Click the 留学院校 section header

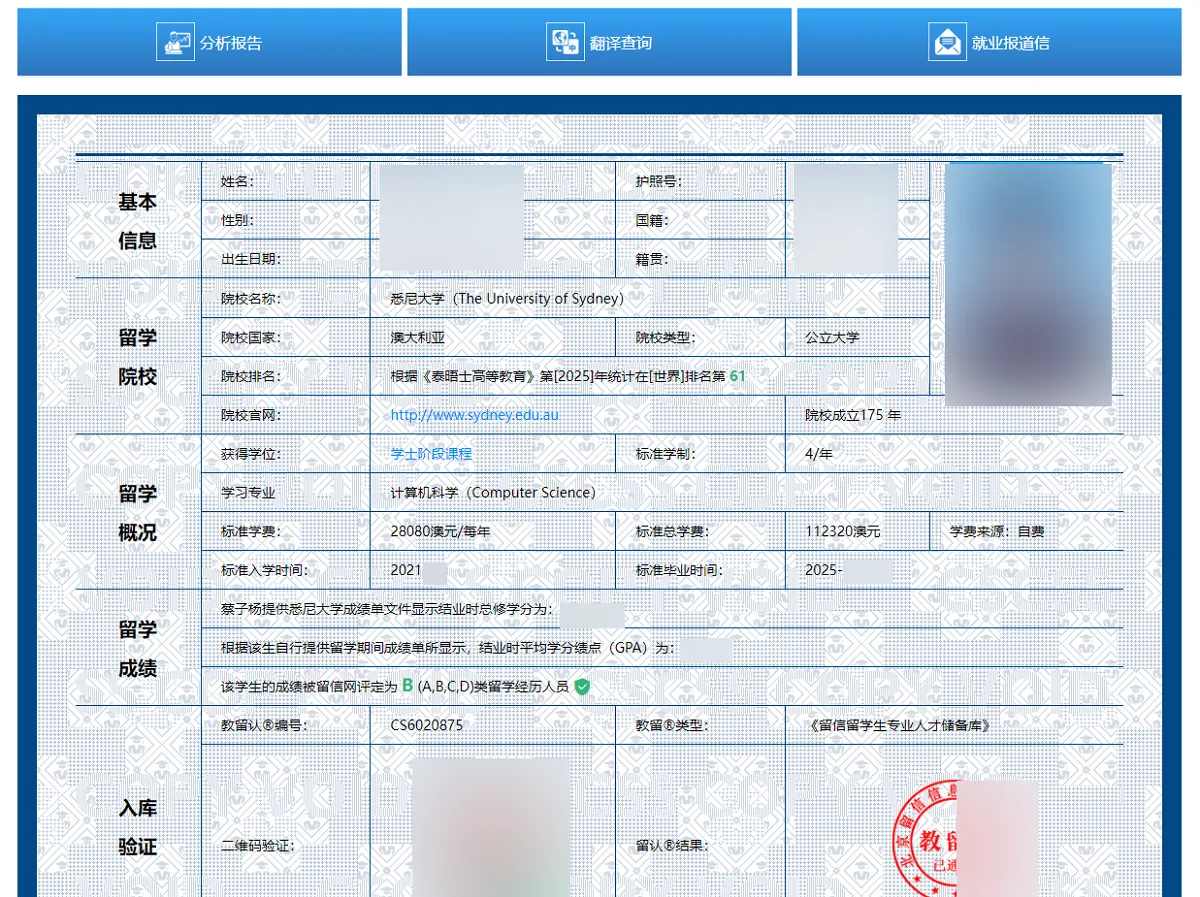coord(138,357)
